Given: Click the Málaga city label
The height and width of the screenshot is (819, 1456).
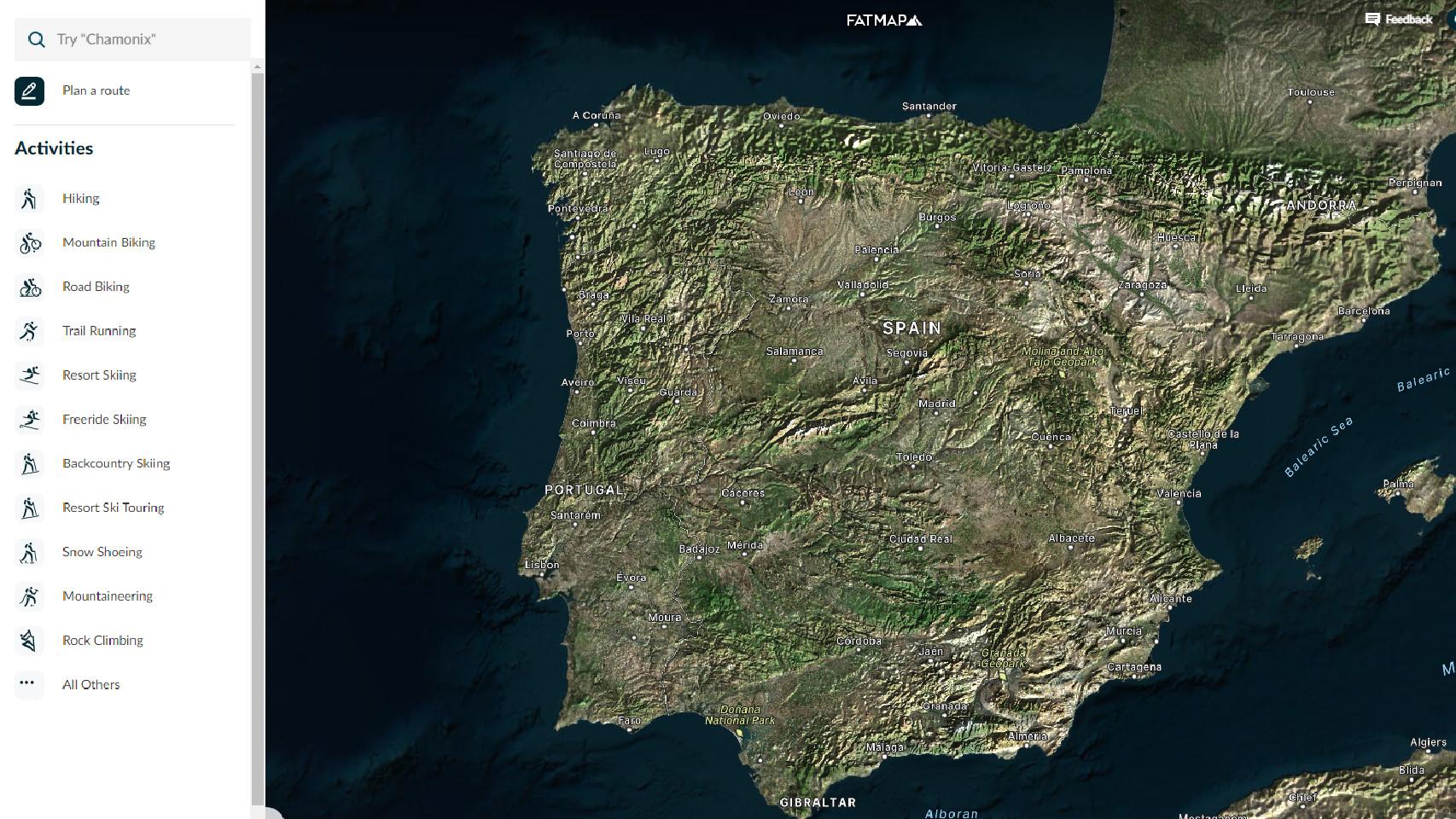Looking at the screenshot, I should (884, 747).
